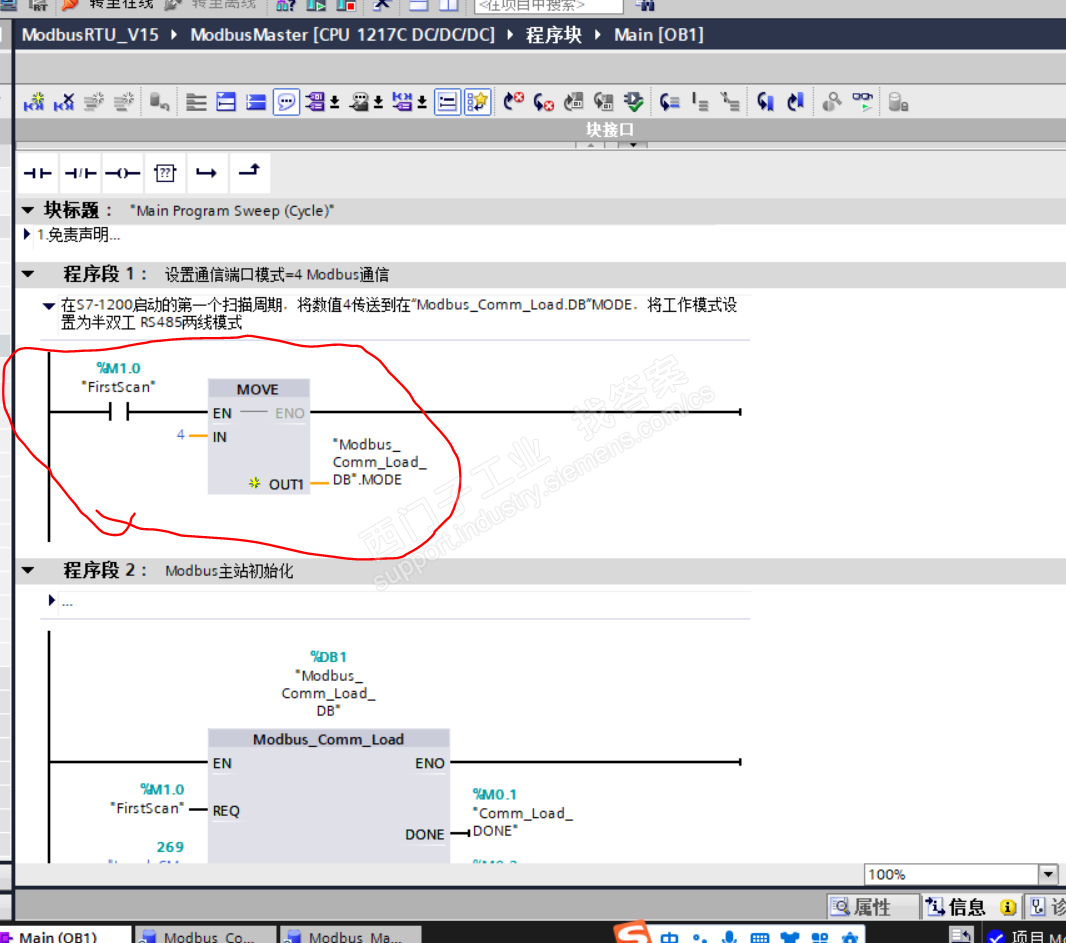The width and height of the screenshot is (1066, 943).
Task: Insert an empty box instruction
Action: coord(165,173)
